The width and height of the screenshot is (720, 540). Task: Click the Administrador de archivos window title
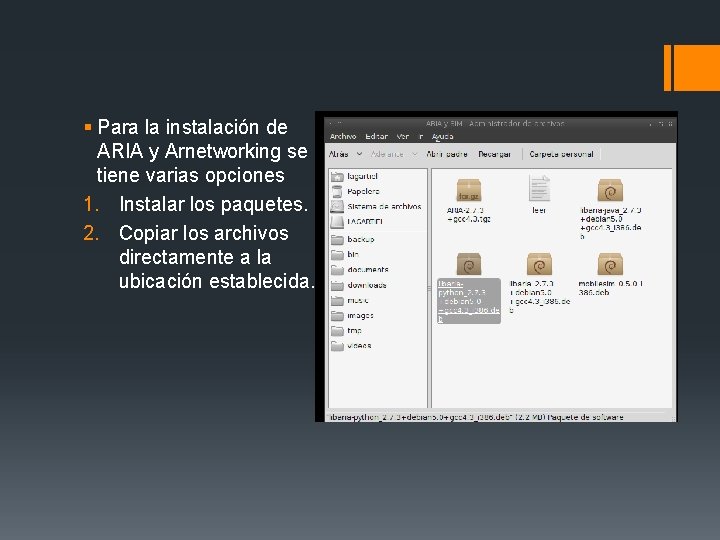495,124
